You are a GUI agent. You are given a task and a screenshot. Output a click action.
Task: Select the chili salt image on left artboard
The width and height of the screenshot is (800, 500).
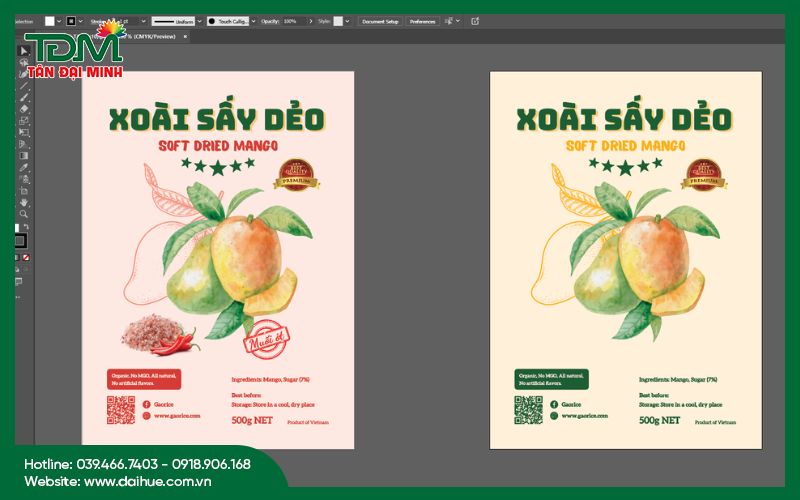pos(160,334)
